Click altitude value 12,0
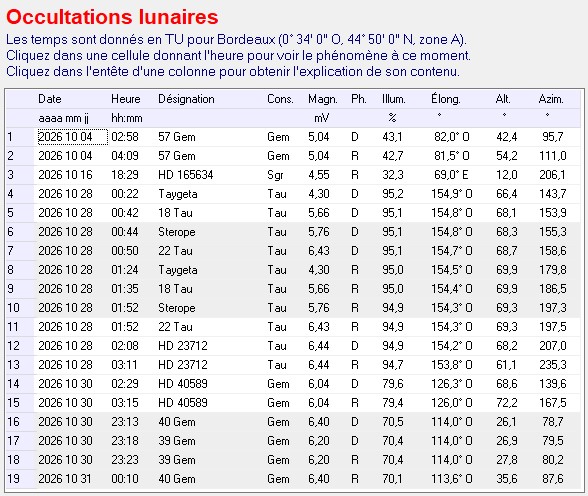Viewport: 588px width, 496px height. pyautogui.click(x=507, y=175)
